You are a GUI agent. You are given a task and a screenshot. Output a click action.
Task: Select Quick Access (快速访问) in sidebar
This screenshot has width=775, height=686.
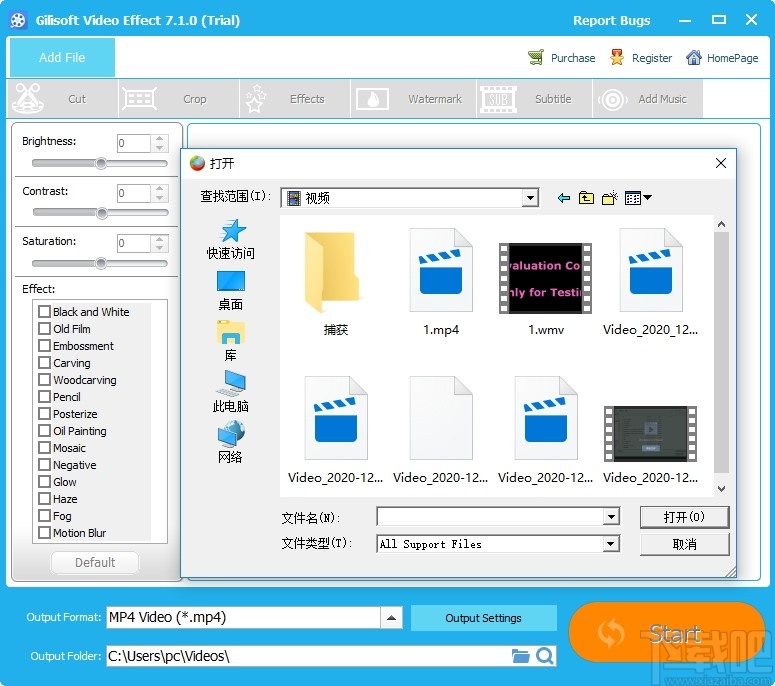231,239
